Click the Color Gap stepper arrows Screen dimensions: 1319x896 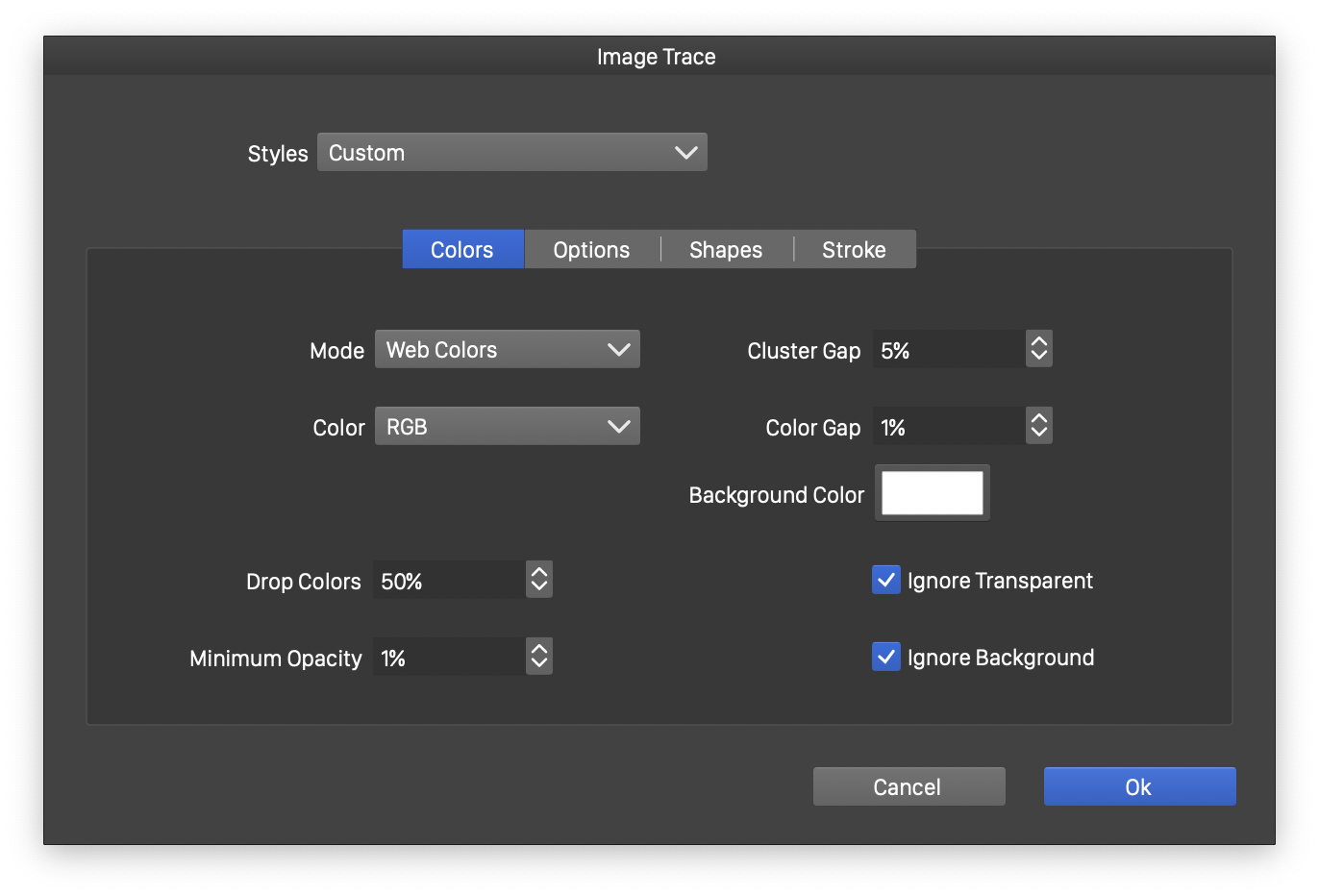point(1038,427)
